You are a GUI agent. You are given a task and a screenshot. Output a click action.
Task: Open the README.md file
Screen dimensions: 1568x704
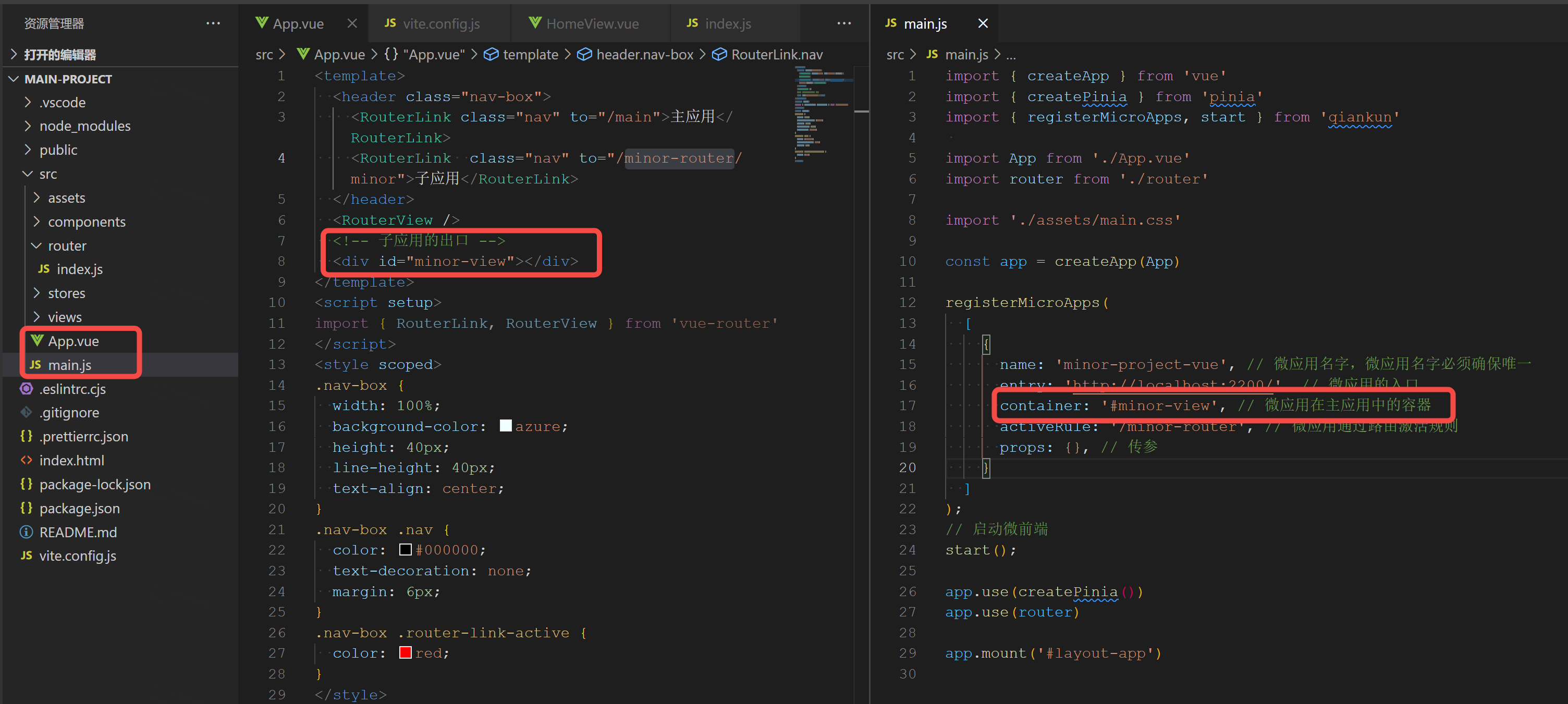click(x=120, y=533)
